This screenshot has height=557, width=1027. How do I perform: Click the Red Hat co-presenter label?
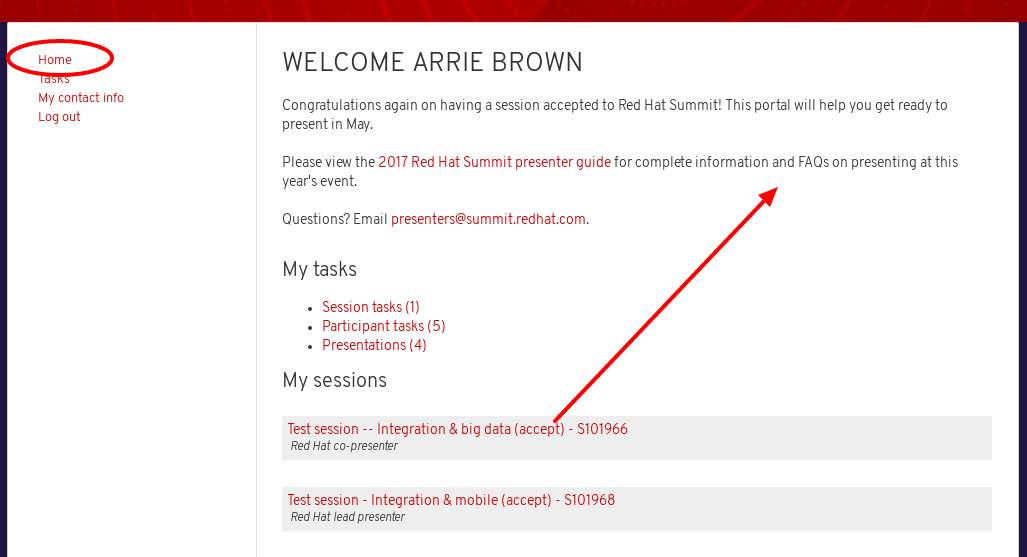pos(345,446)
